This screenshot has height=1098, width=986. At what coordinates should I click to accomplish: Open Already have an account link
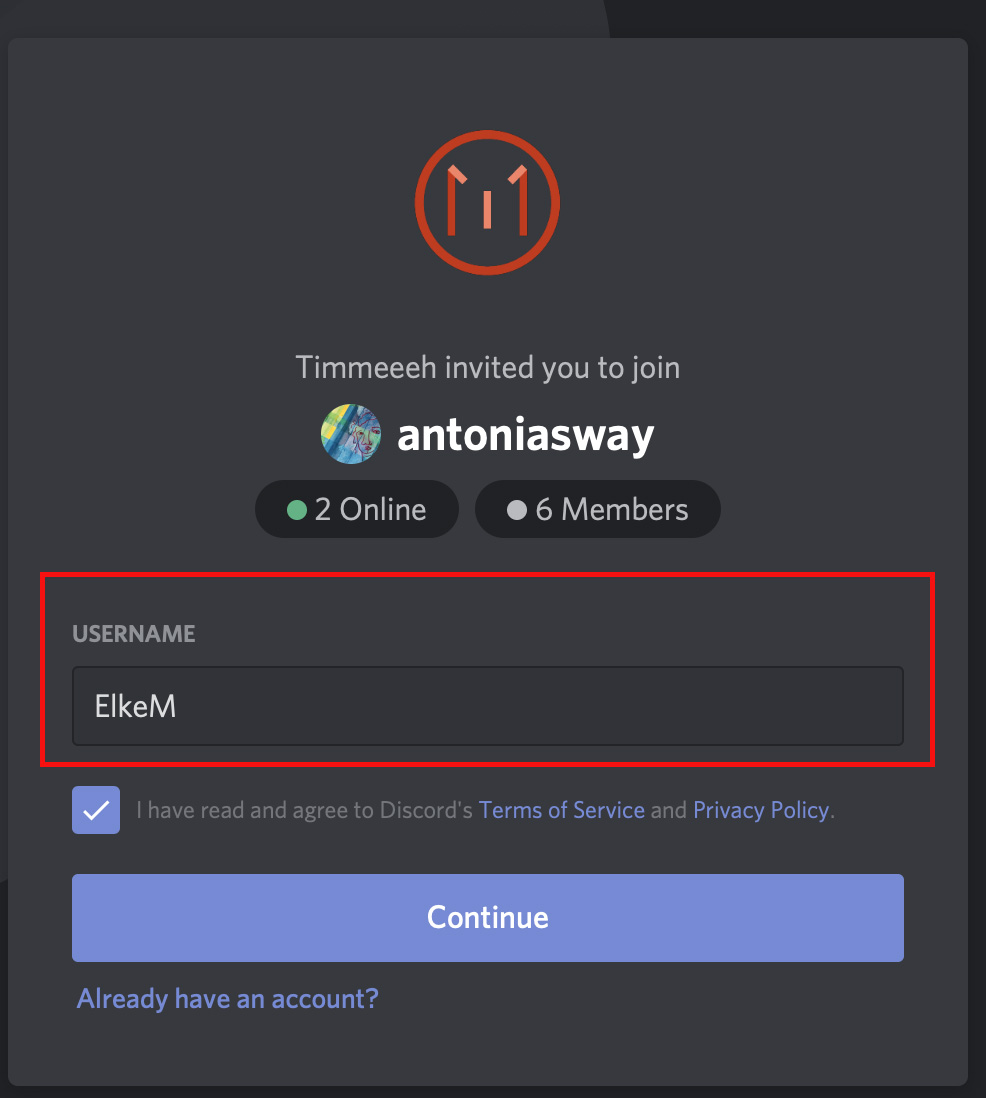pos(228,999)
